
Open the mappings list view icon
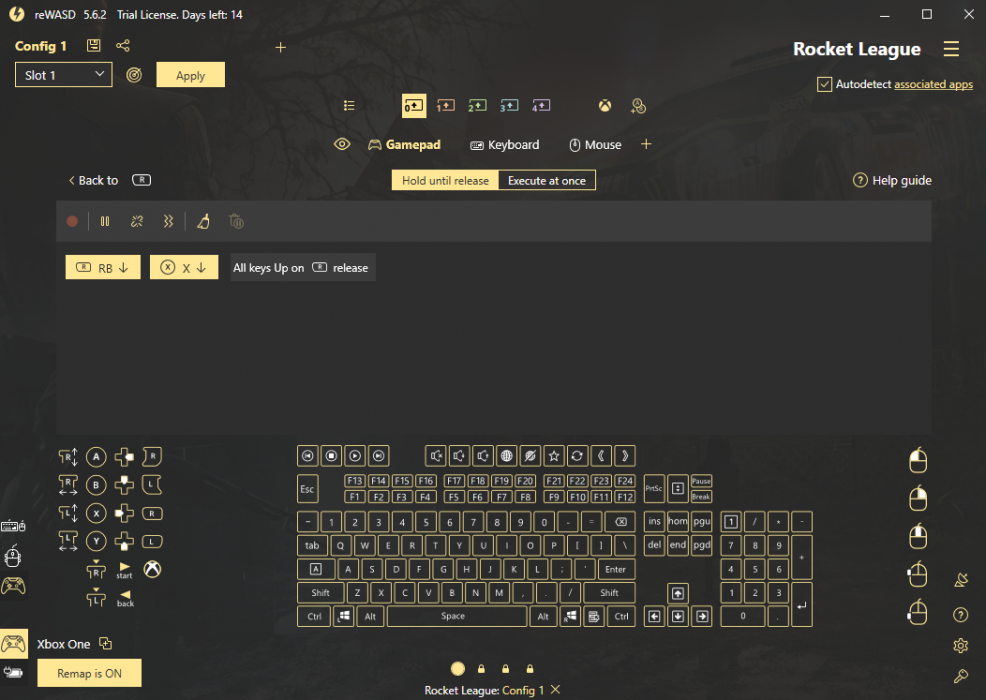click(349, 106)
